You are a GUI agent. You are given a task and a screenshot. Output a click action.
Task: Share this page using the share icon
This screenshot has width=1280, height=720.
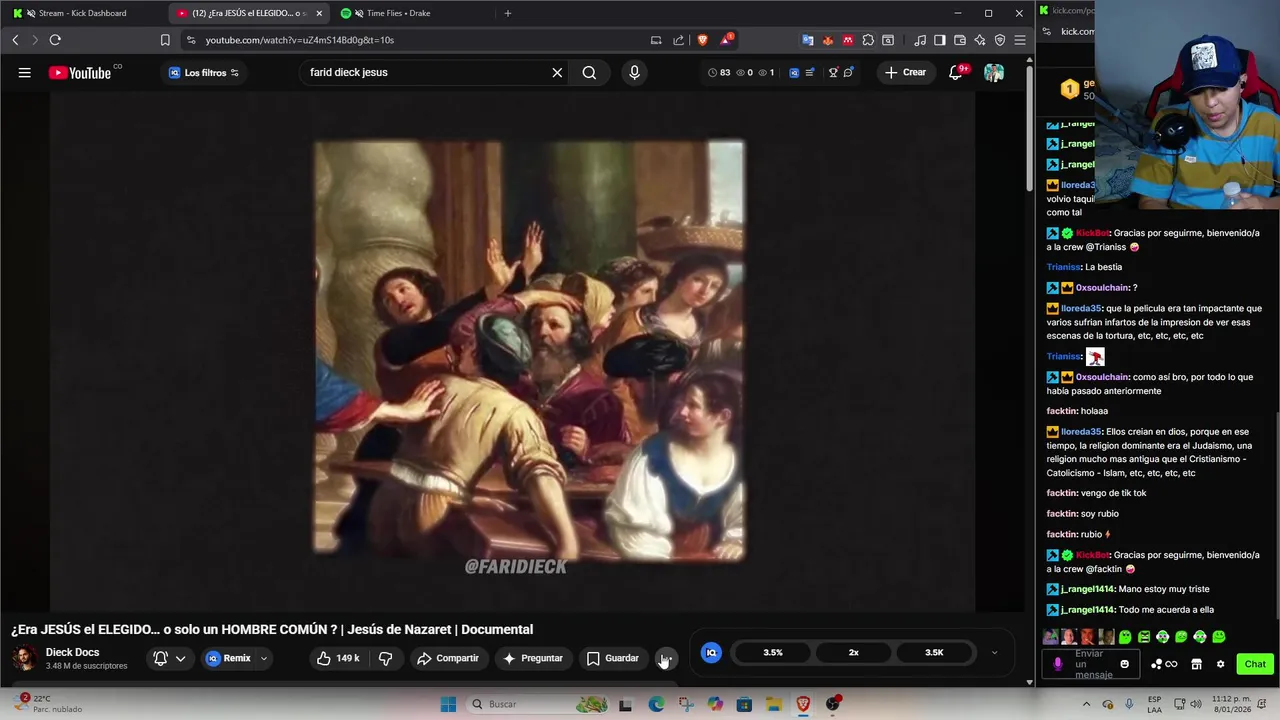click(678, 40)
